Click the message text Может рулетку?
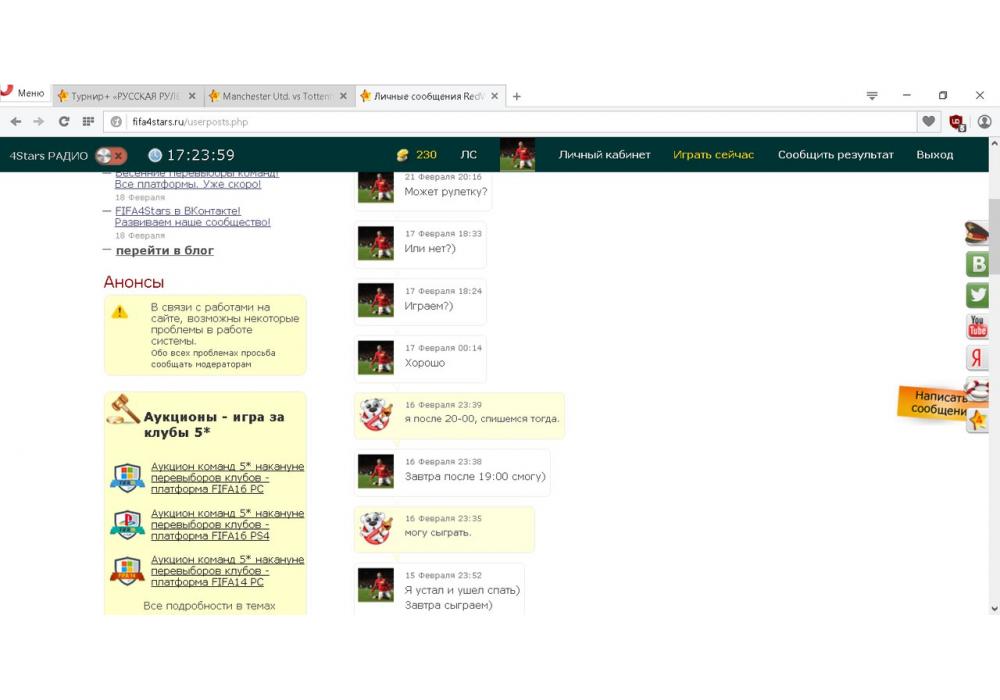 point(446,191)
